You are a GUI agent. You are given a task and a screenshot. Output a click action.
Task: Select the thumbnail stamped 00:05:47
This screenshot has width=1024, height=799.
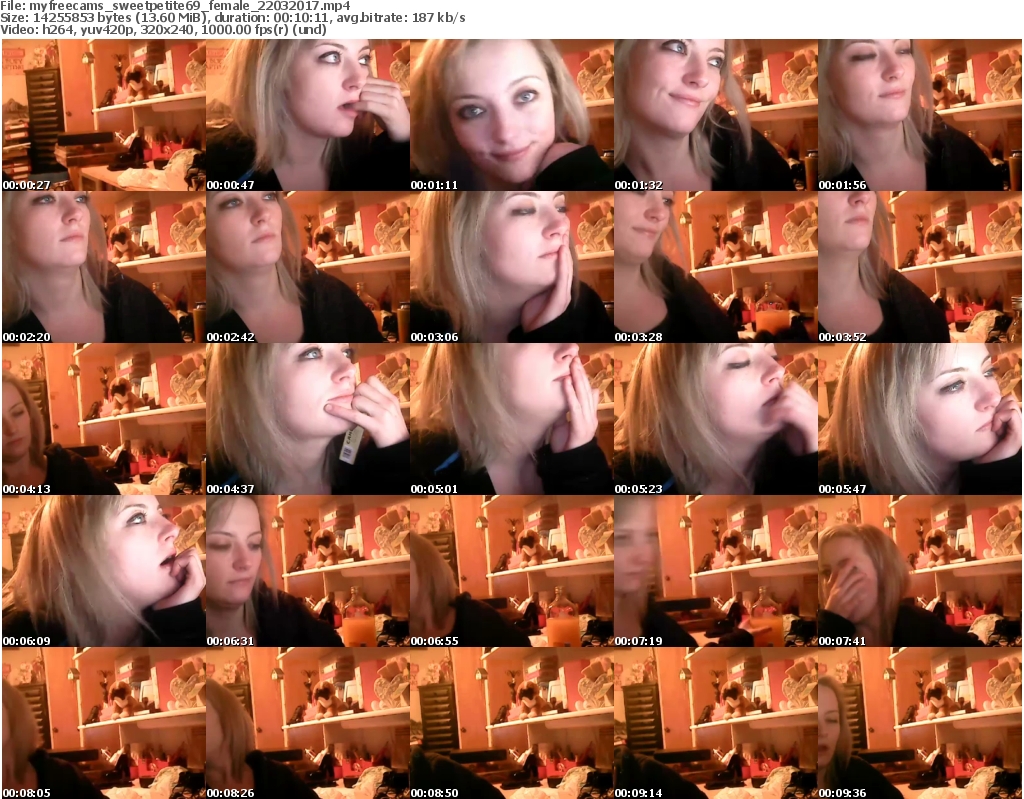[x=920, y=419]
